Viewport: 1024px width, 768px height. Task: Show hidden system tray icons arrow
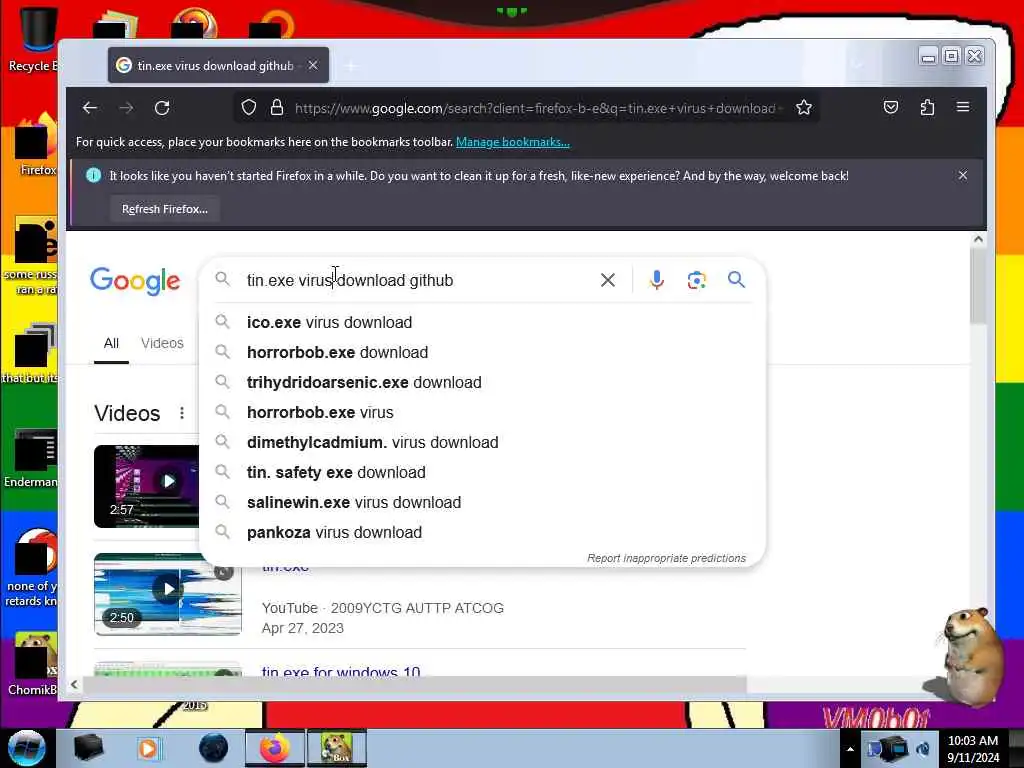850,749
